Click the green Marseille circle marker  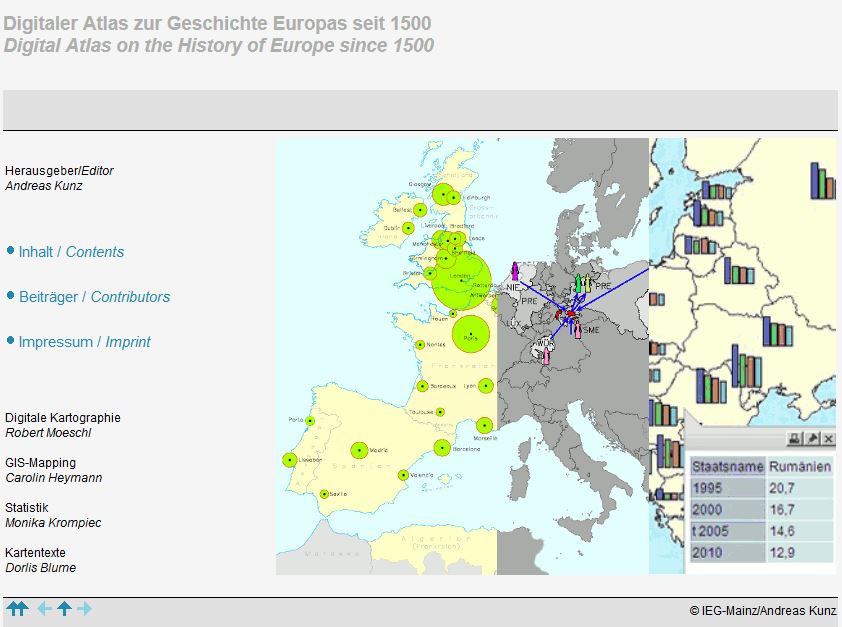(485, 425)
